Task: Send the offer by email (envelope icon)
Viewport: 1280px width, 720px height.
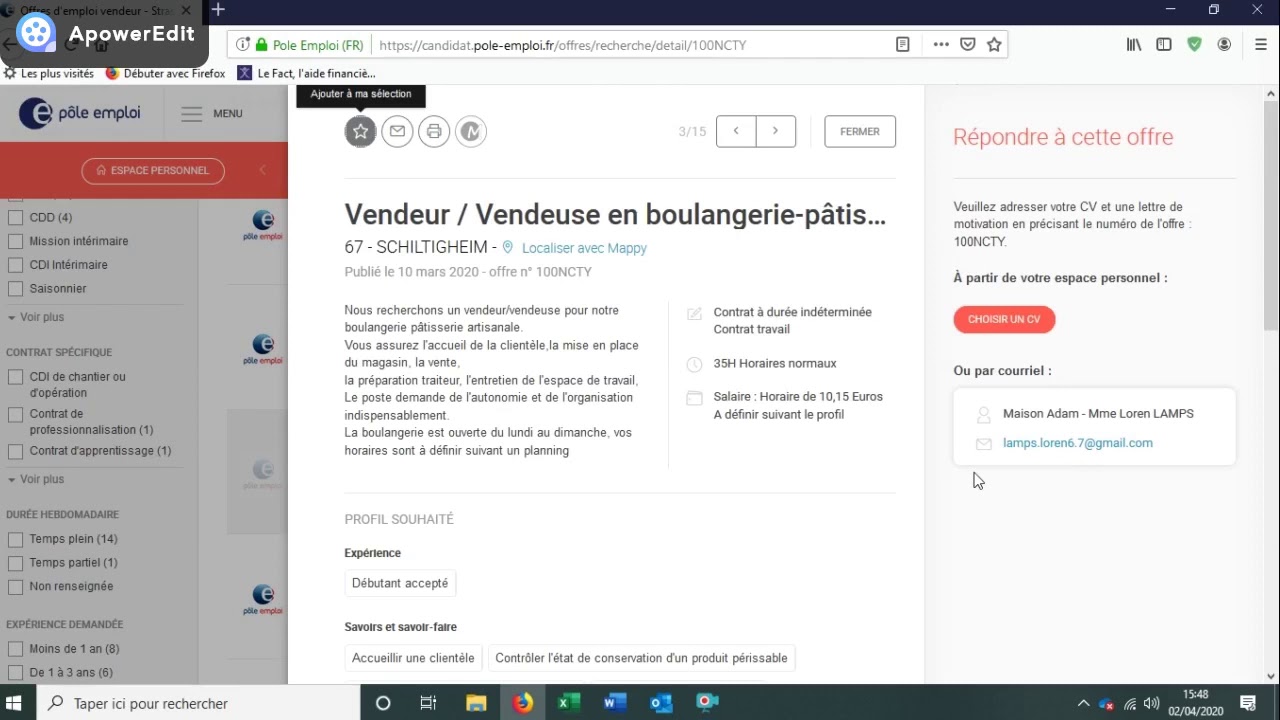Action: [397, 131]
